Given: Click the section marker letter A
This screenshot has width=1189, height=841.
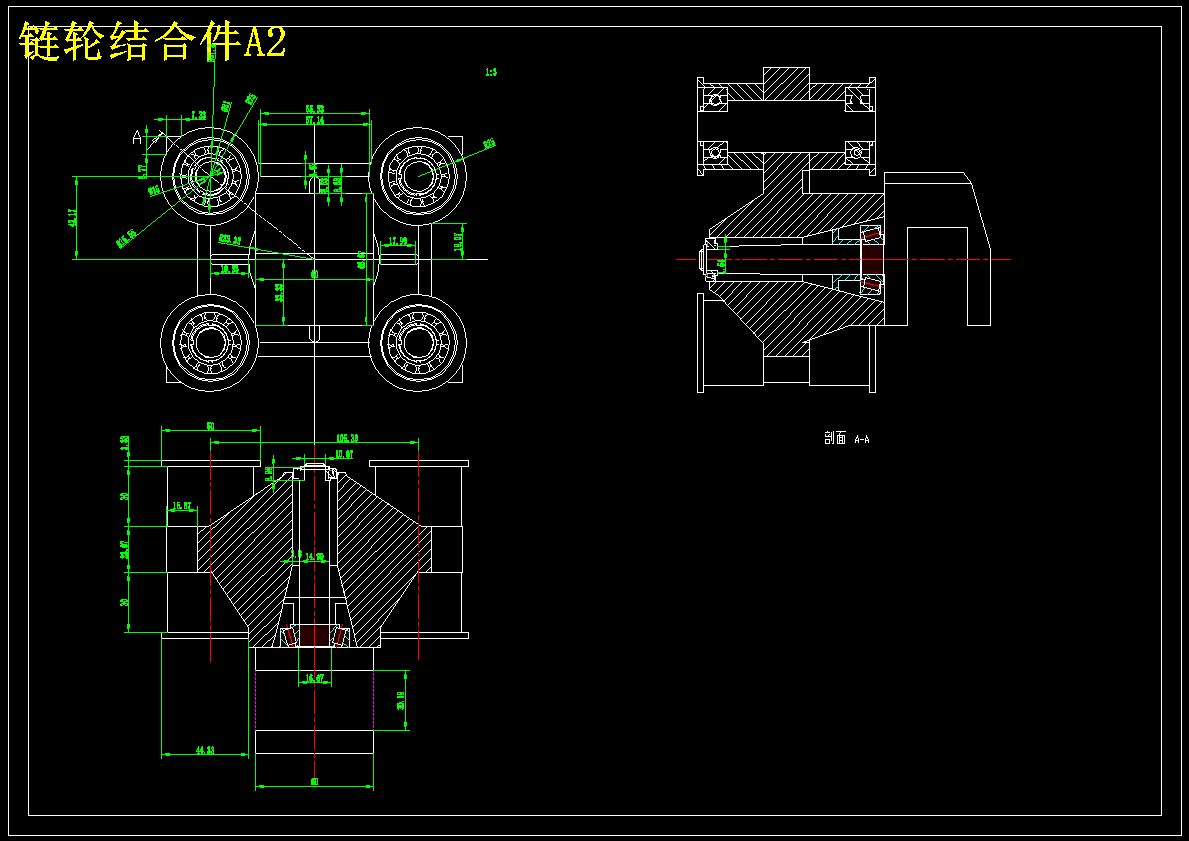Looking at the screenshot, I should click(137, 137).
